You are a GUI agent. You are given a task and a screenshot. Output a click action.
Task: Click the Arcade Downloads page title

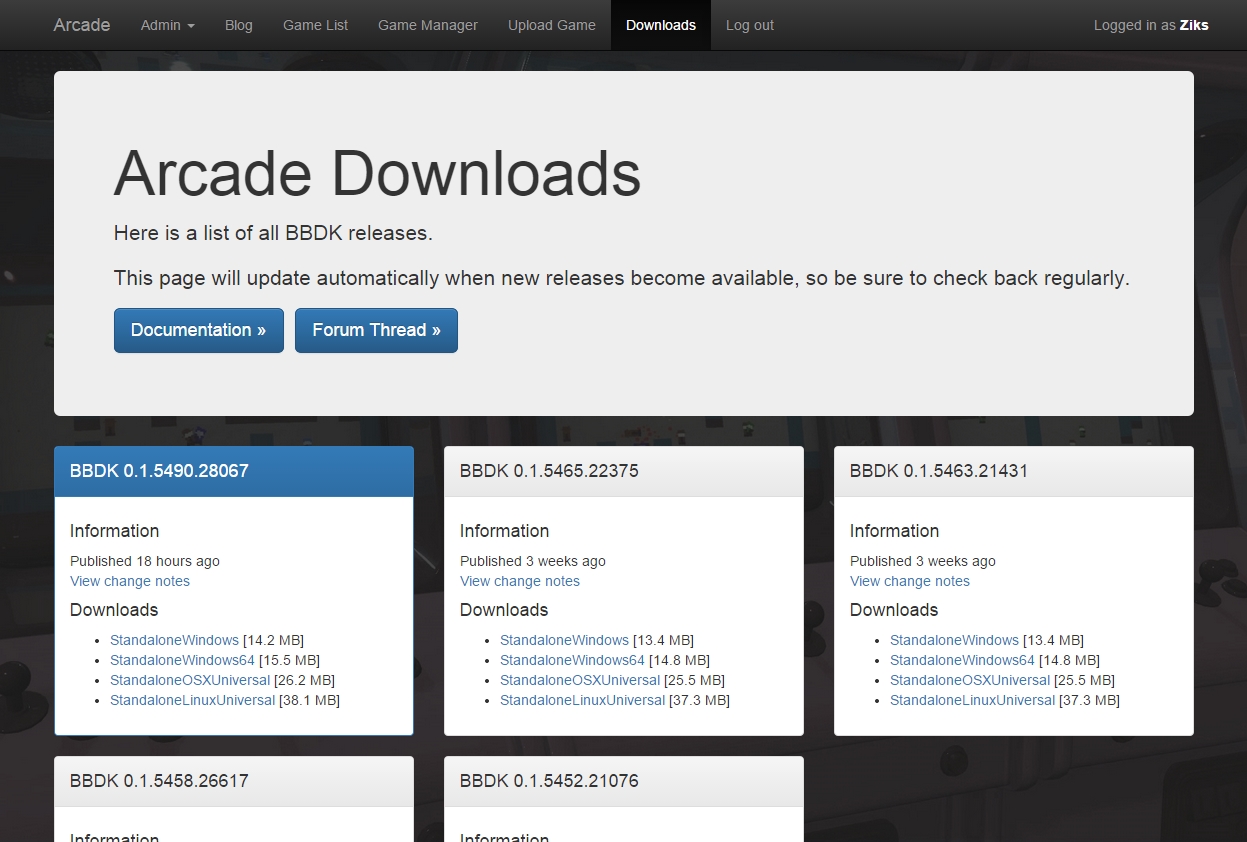pyautogui.click(x=377, y=173)
